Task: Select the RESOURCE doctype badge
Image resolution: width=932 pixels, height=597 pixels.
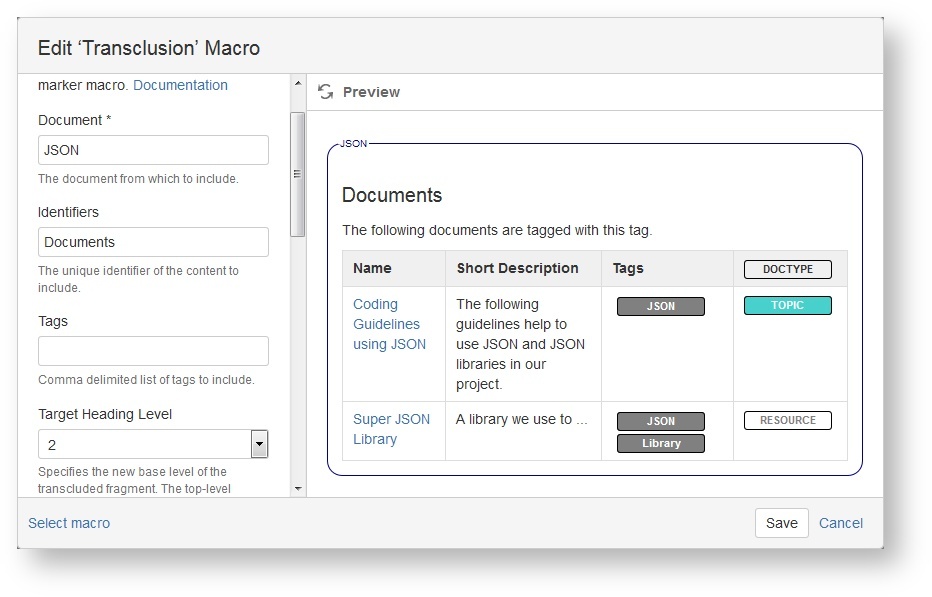Action: point(787,420)
